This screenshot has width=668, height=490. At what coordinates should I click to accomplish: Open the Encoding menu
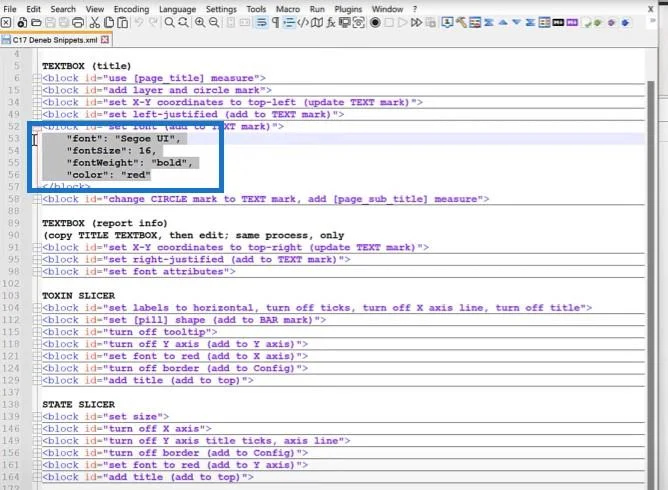[131, 9]
